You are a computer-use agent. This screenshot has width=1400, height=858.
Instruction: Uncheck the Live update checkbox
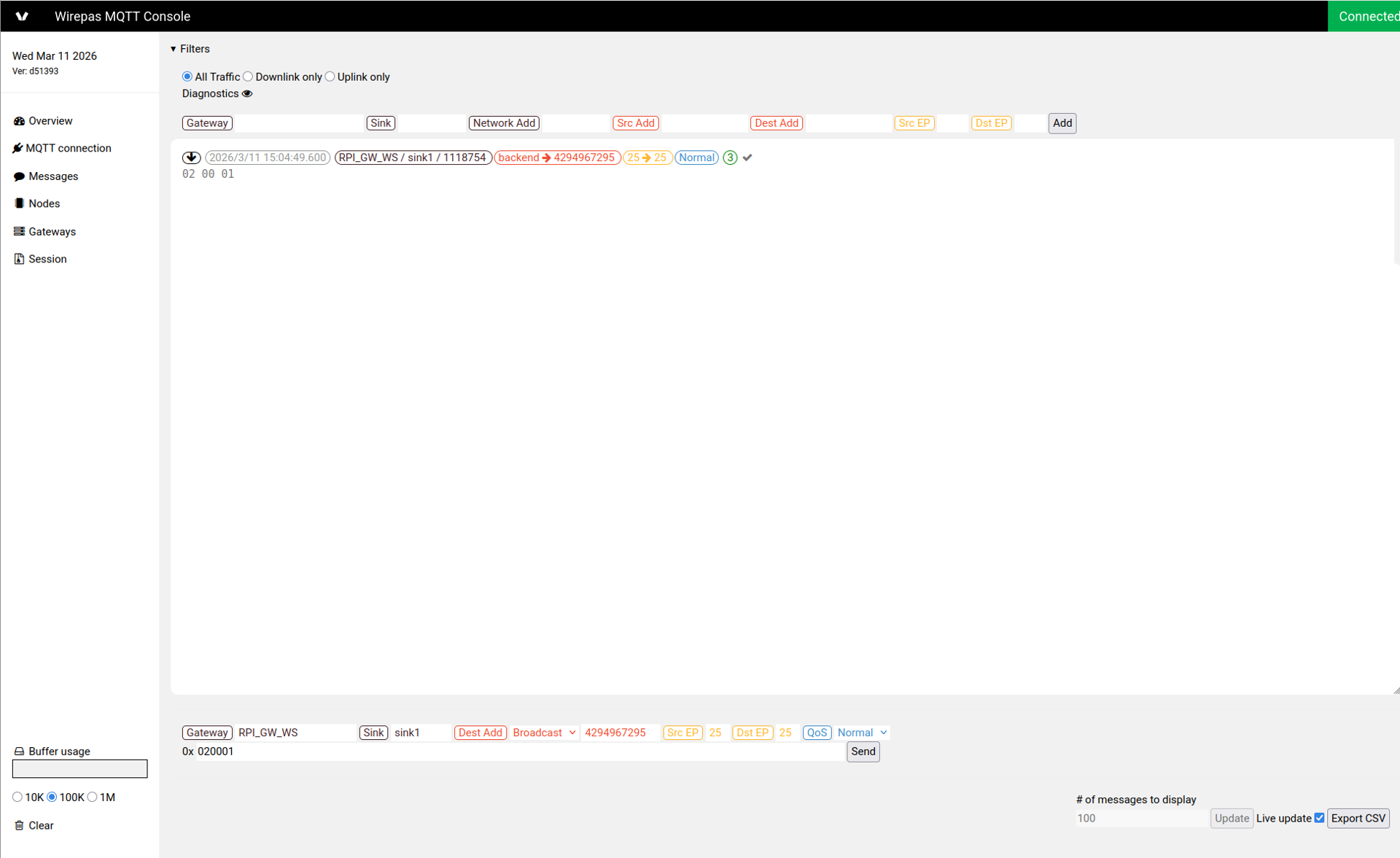coord(1319,818)
